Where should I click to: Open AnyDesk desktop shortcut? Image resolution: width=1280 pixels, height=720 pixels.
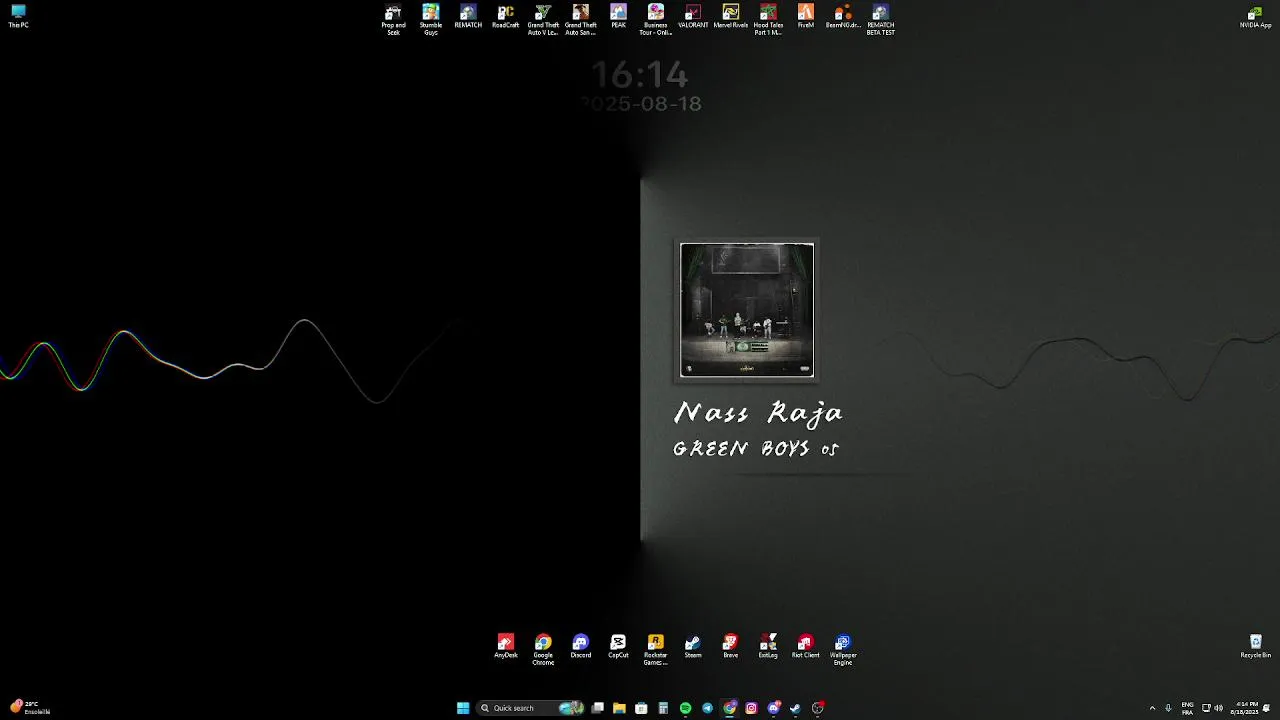506,647
